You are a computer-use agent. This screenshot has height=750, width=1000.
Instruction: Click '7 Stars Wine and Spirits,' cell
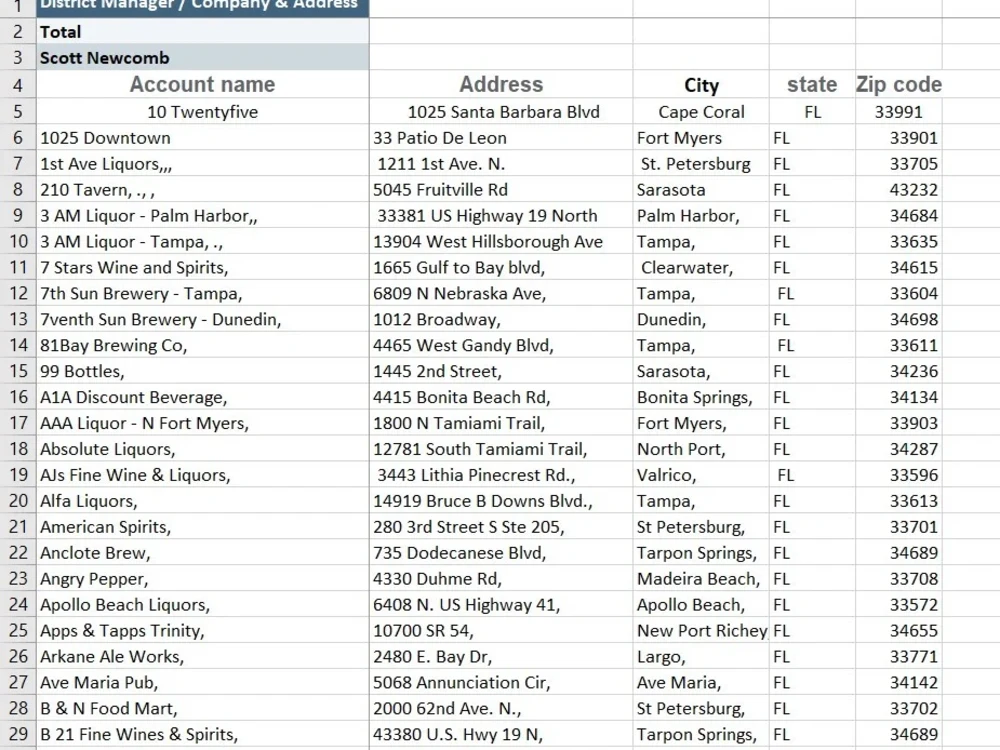(202, 267)
